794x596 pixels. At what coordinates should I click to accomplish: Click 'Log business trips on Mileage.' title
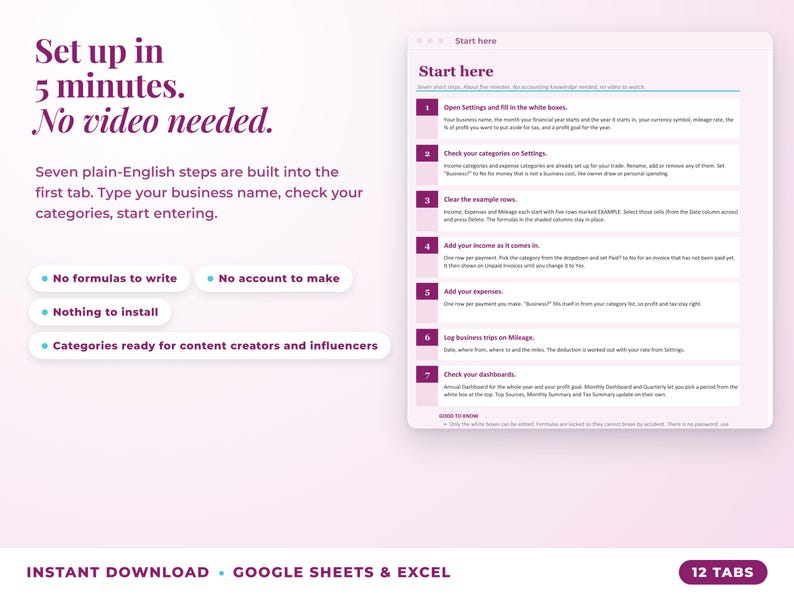489,338
